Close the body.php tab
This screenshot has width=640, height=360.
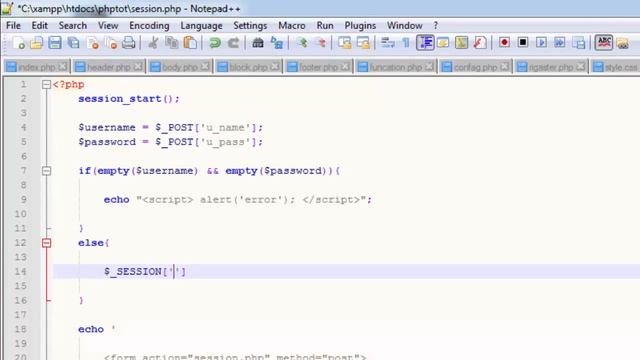[x=205, y=66]
